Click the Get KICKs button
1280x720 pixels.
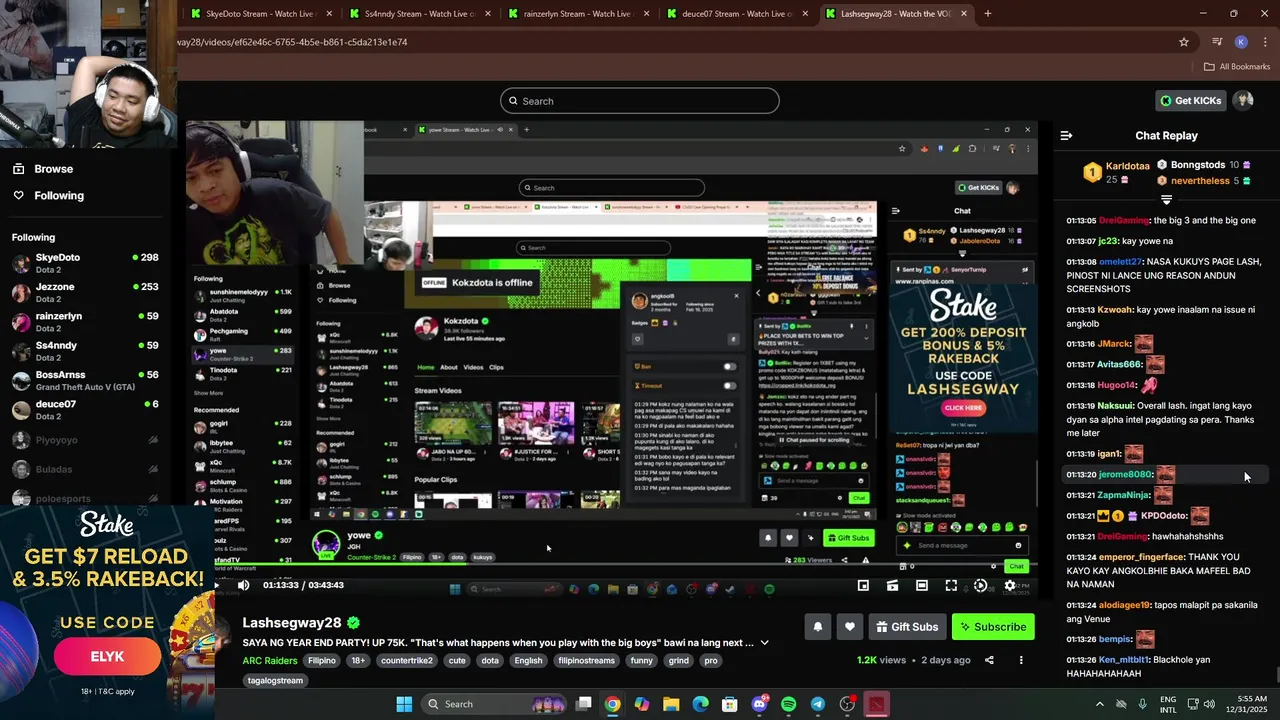point(1190,100)
